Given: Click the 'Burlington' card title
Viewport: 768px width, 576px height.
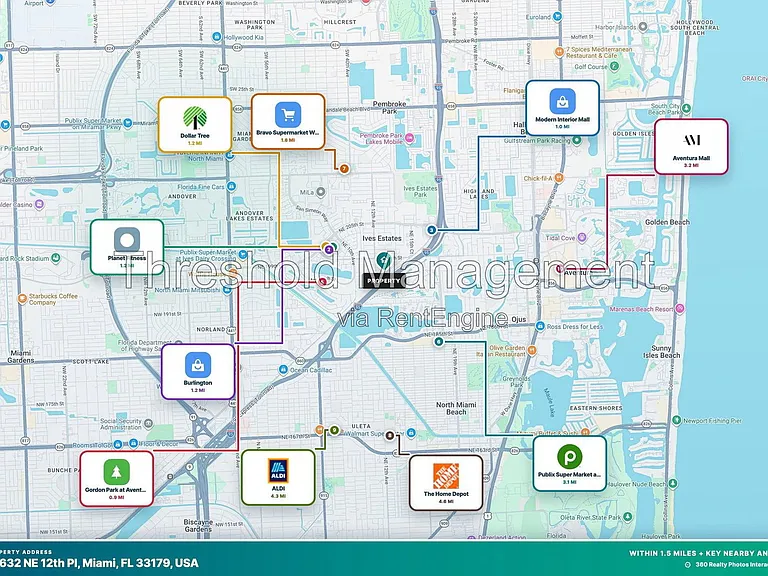Looking at the screenshot, I should pos(198,383).
